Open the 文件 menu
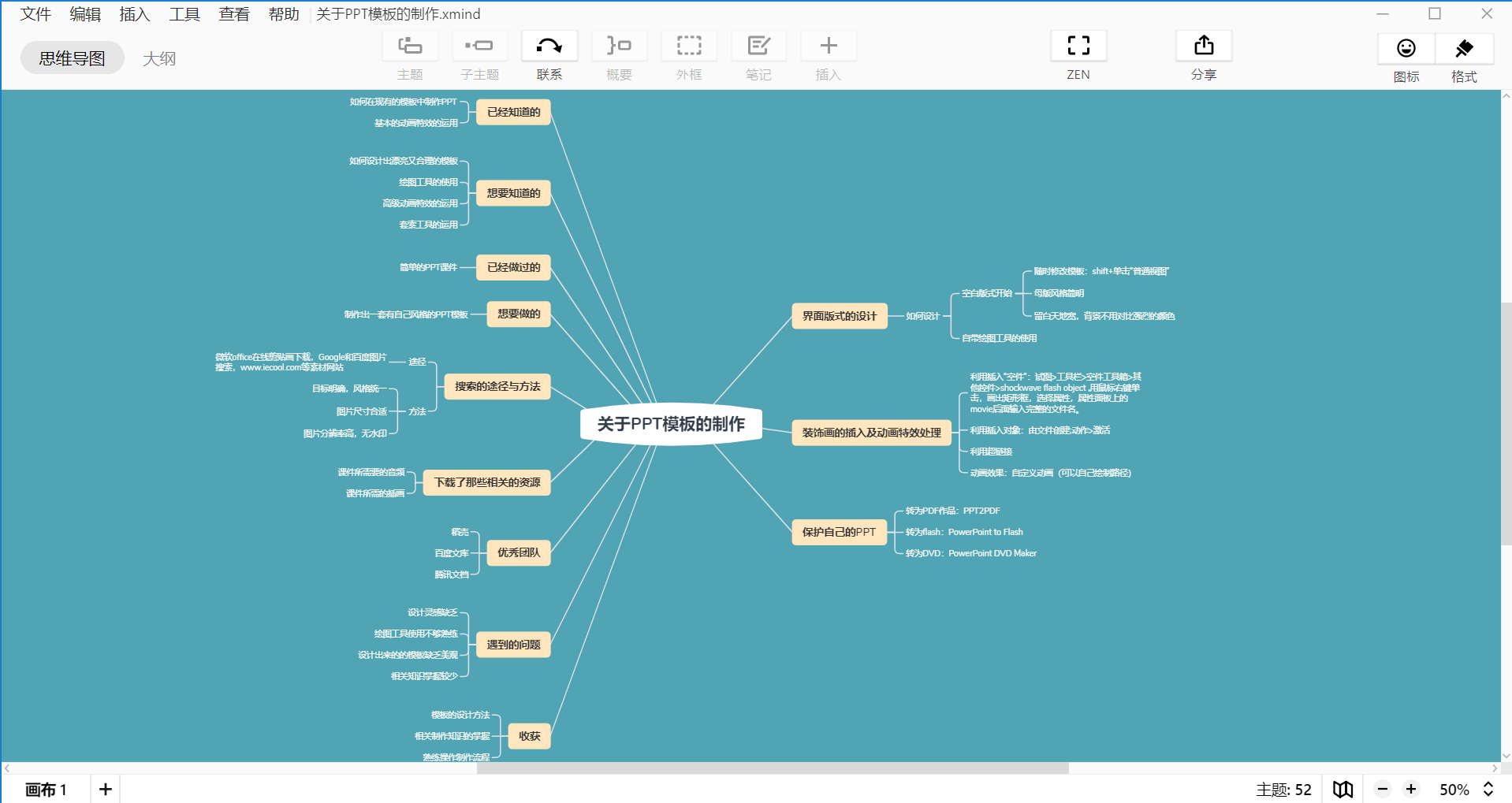The image size is (1512, 803). tap(35, 14)
